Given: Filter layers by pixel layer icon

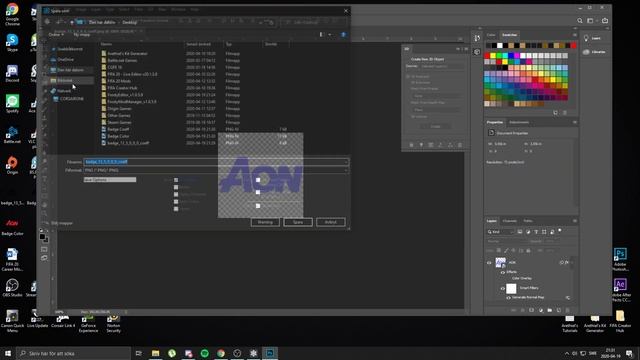Looking at the screenshot, I should (x=520, y=232).
